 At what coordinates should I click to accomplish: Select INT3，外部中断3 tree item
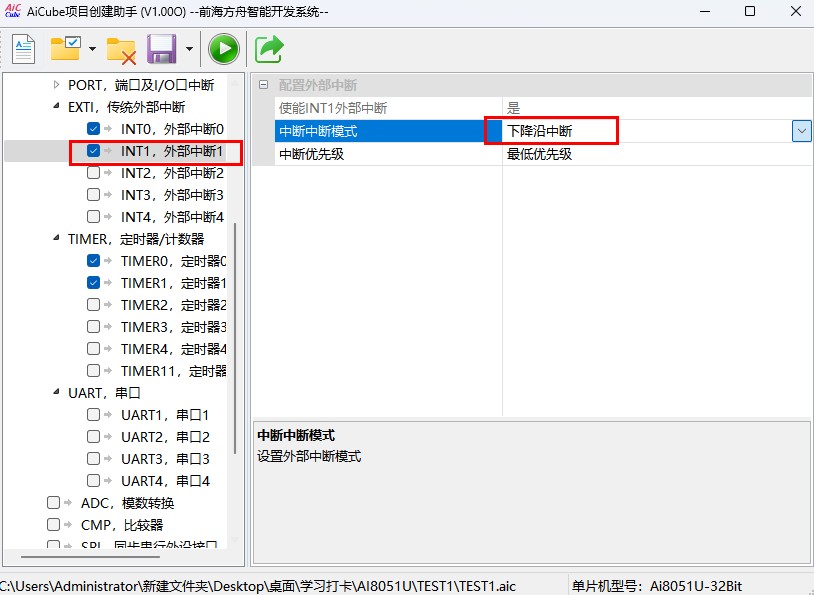click(x=172, y=195)
